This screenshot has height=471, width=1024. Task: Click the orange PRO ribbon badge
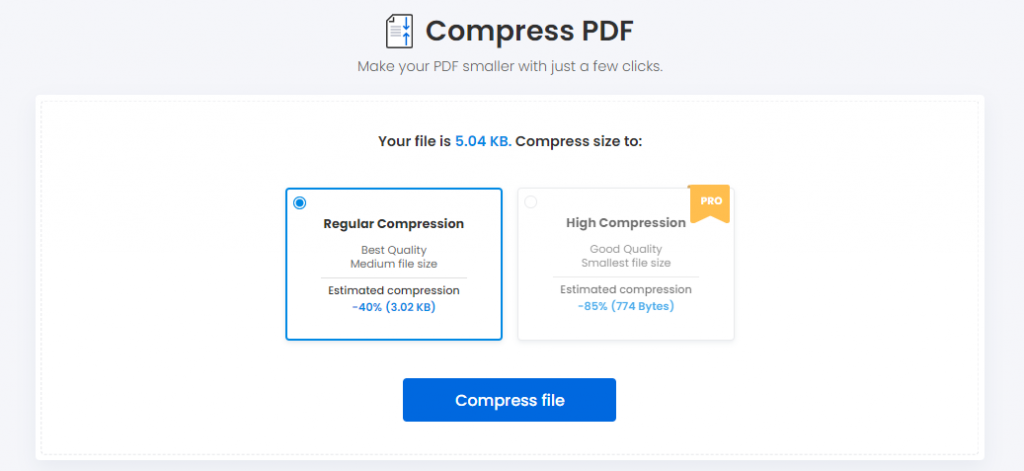710,201
